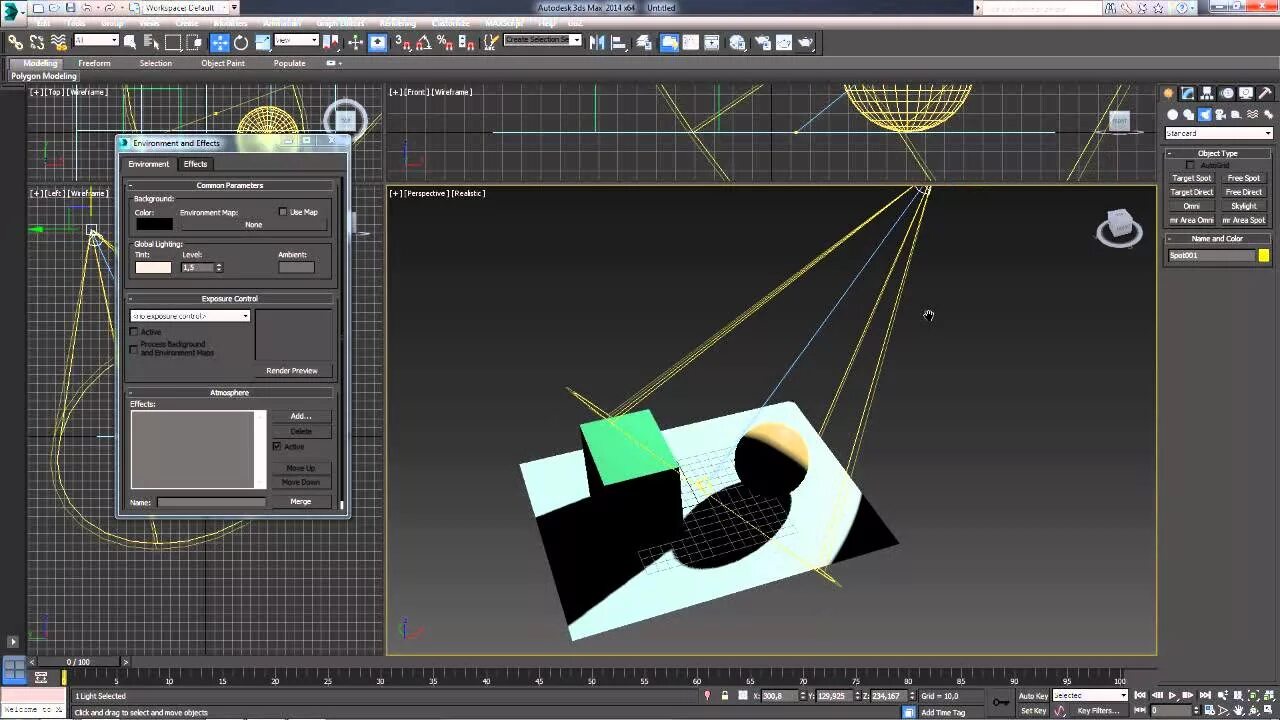Switch to the Modify command panel

1187,93
